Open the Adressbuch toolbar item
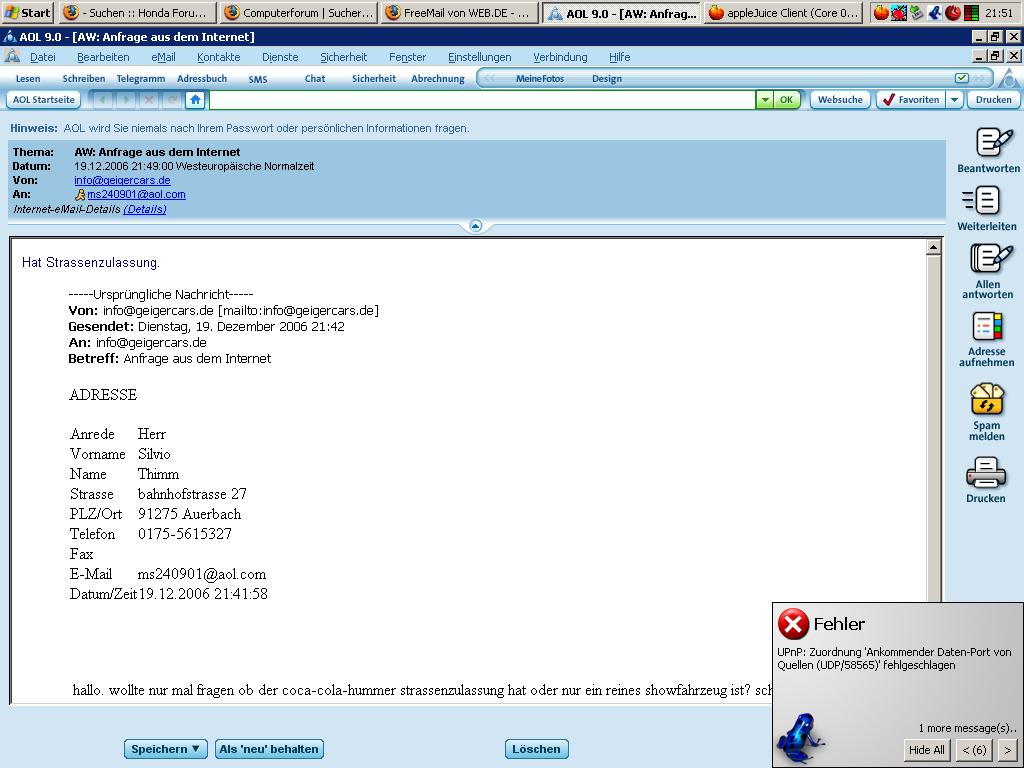Viewport: 1024px width, 768px height. pyautogui.click(x=202, y=79)
